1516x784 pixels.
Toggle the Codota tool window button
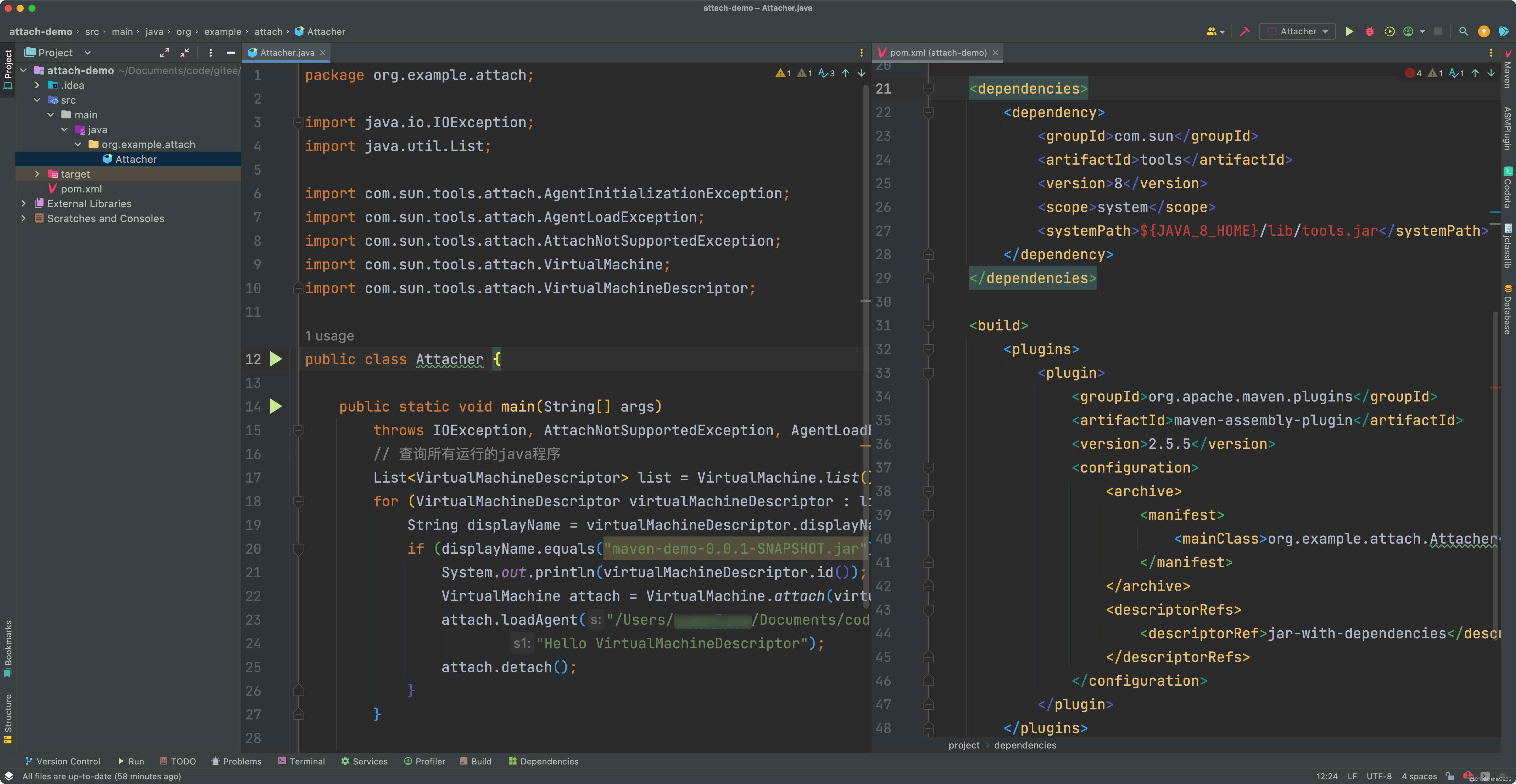[1508, 188]
